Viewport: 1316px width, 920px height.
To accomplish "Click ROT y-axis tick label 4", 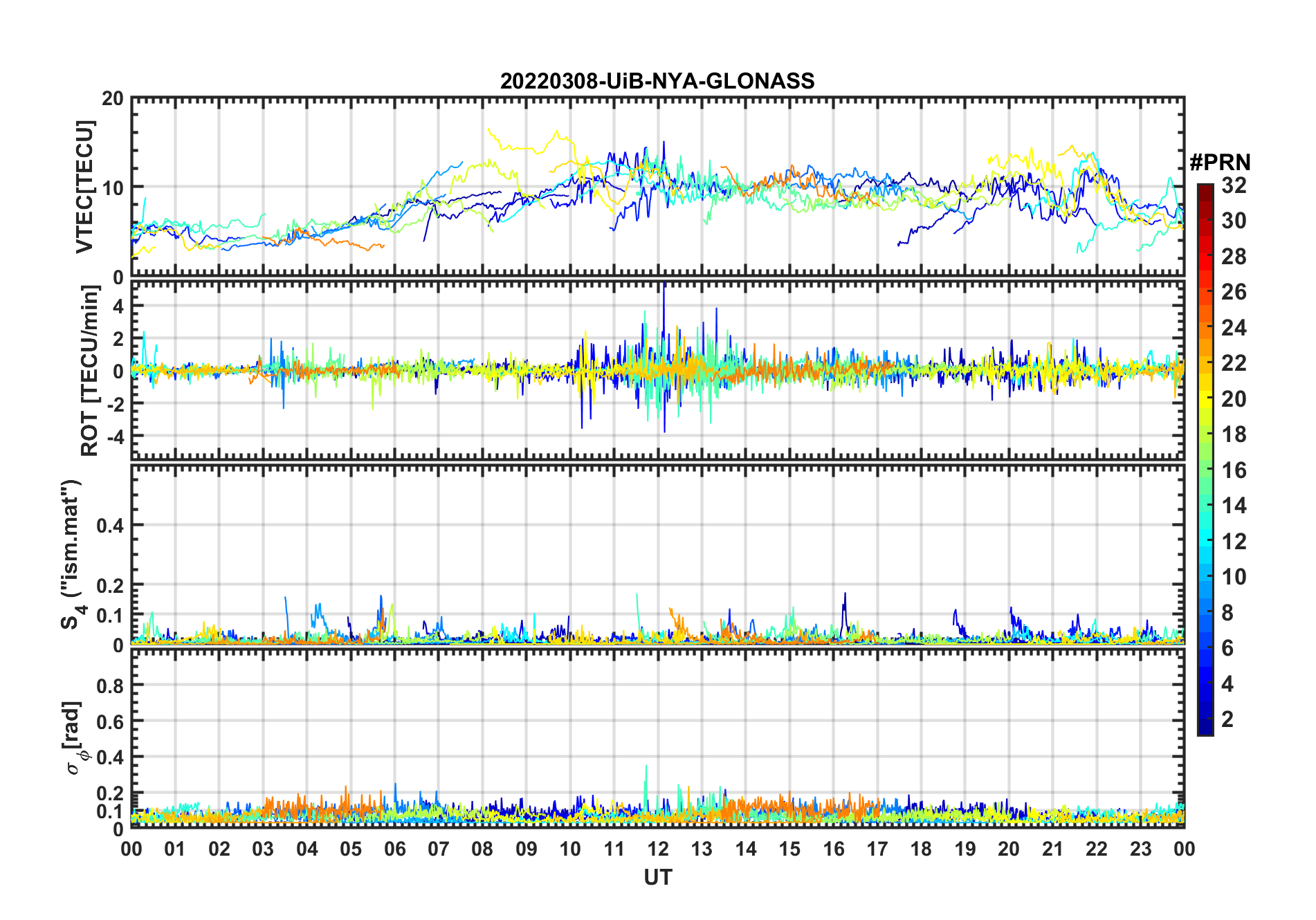I will coord(119,306).
